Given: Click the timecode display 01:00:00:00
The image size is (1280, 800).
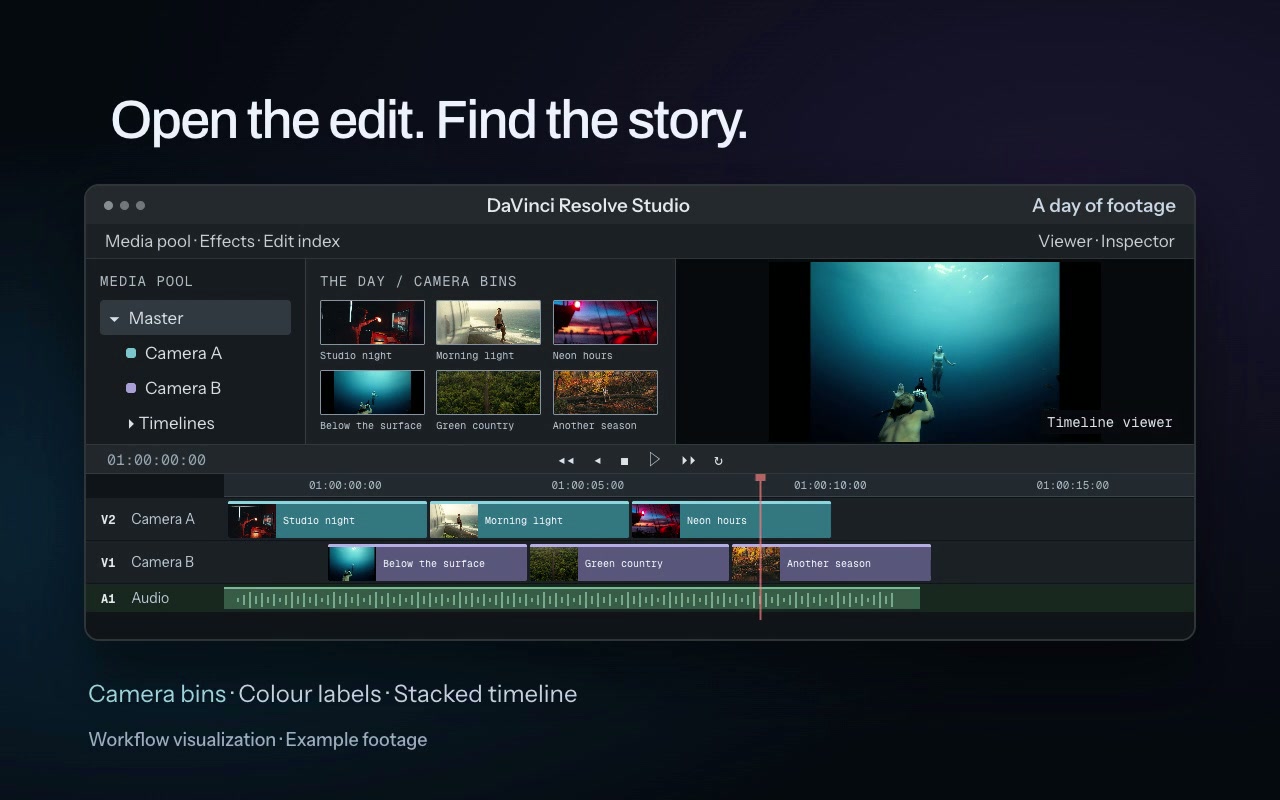Looking at the screenshot, I should (x=156, y=460).
